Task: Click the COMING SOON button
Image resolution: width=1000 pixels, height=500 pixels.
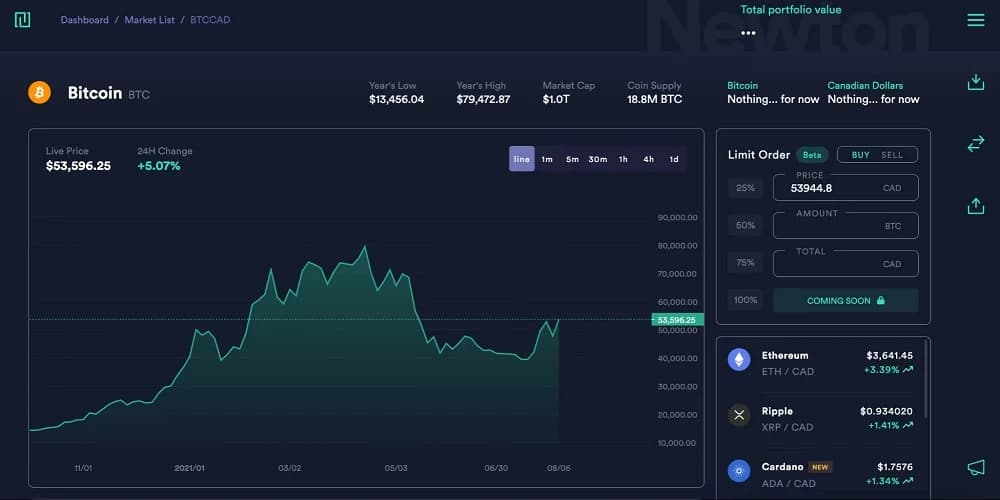Action: click(846, 300)
